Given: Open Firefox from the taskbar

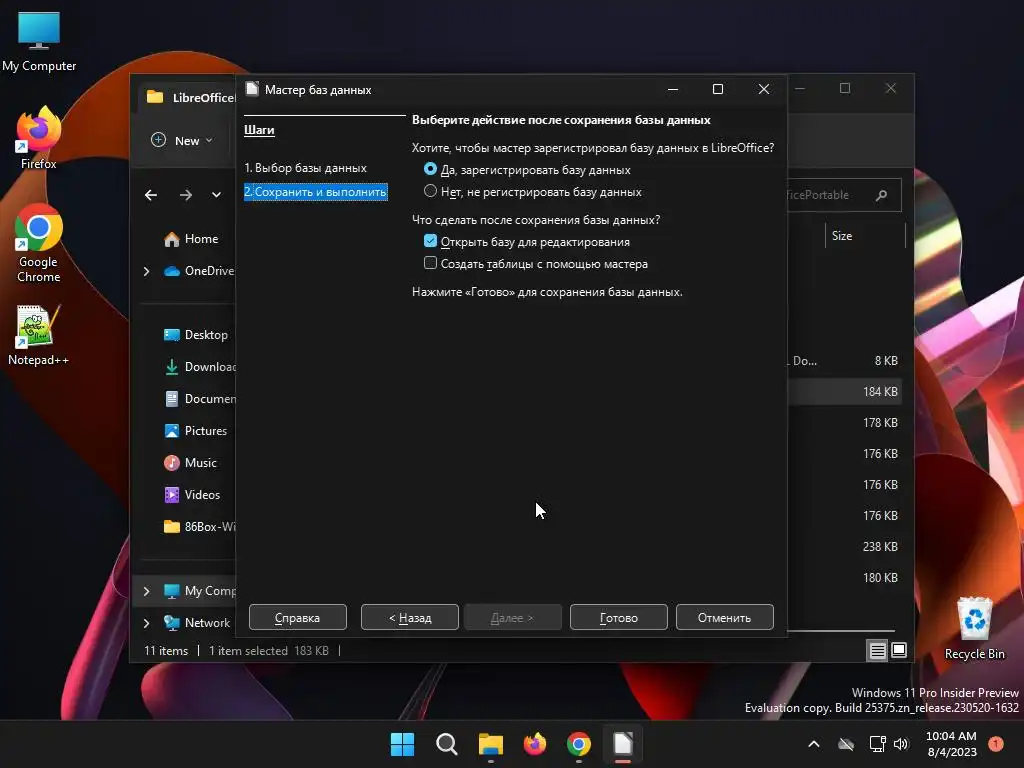Looking at the screenshot, I should 535,744.
